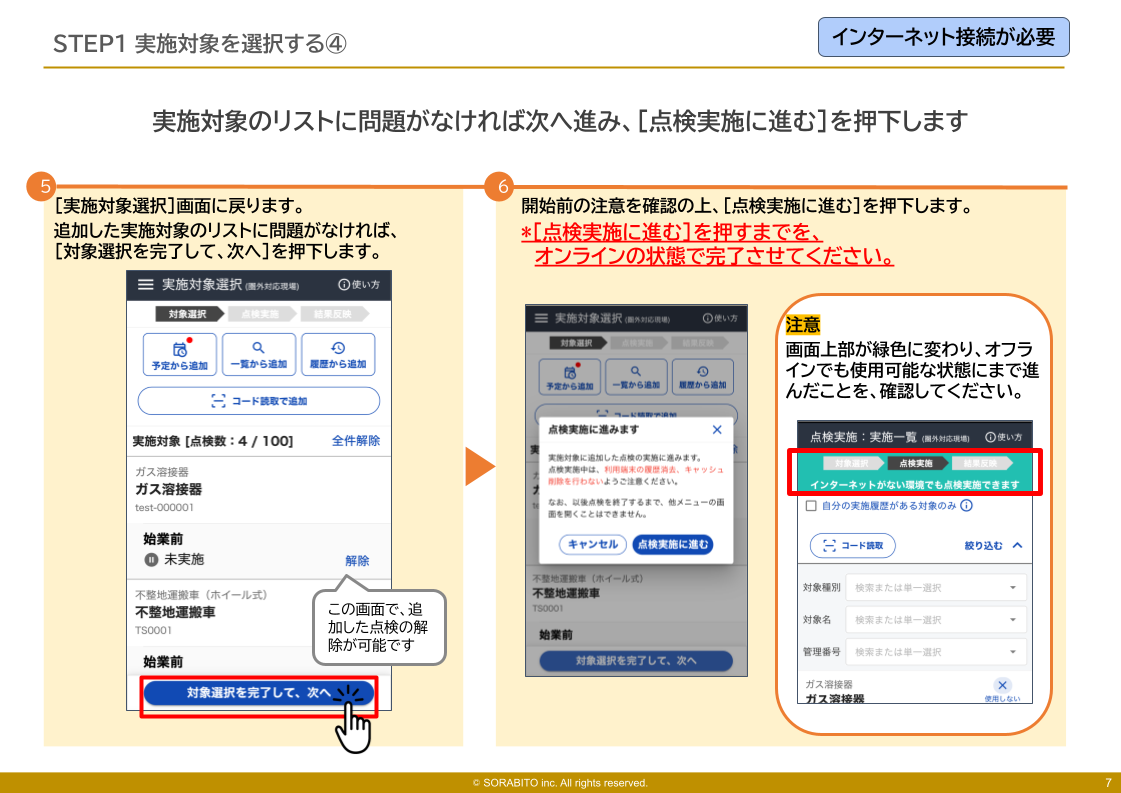Tap 一覧から追加 search icon in left screen
The width and height of the screenshot is (1121, 793).
click(258, 349)
